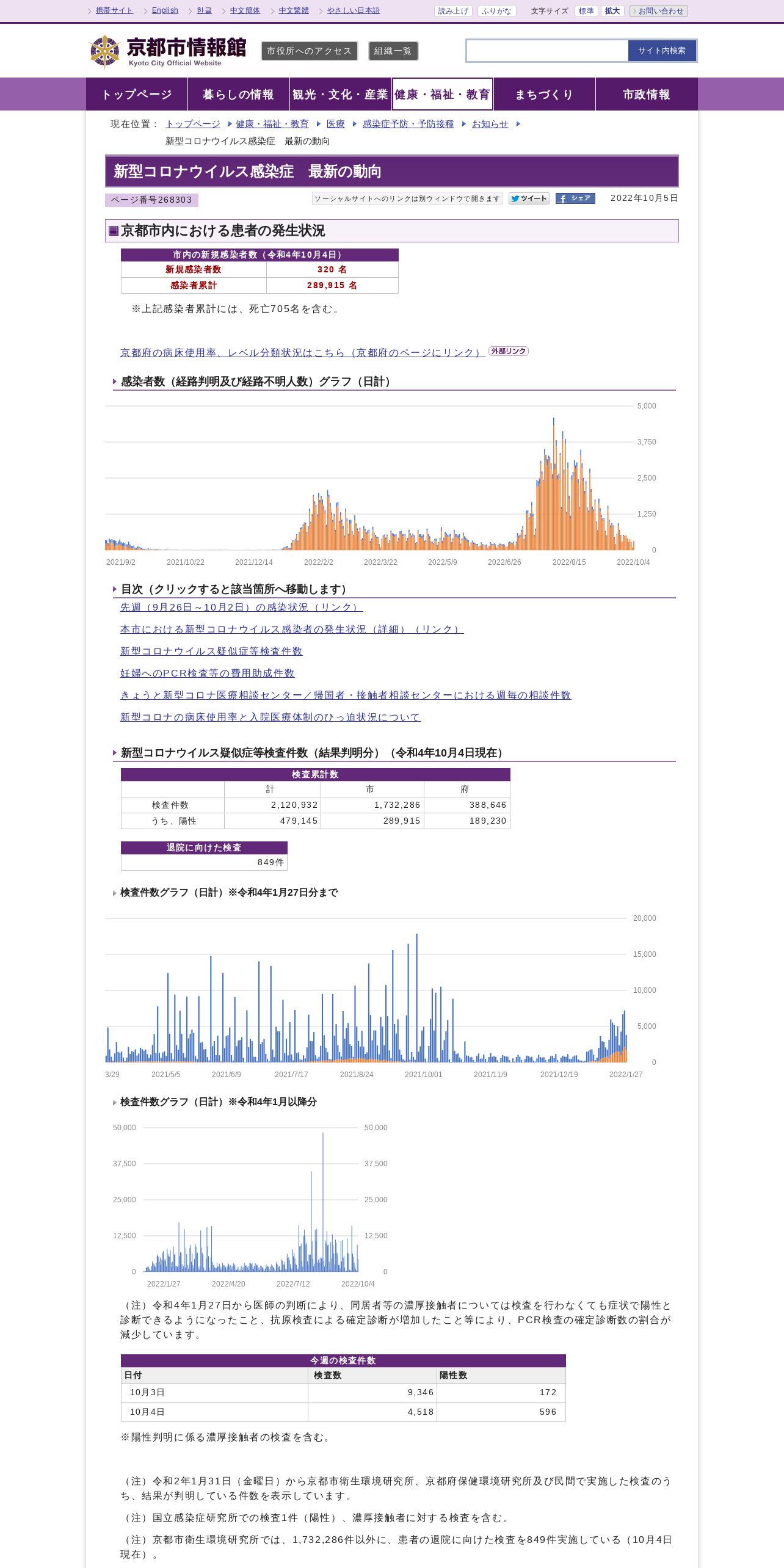
Task: Click the ページ番号268303 label
Action: click(x=151, y=200)
